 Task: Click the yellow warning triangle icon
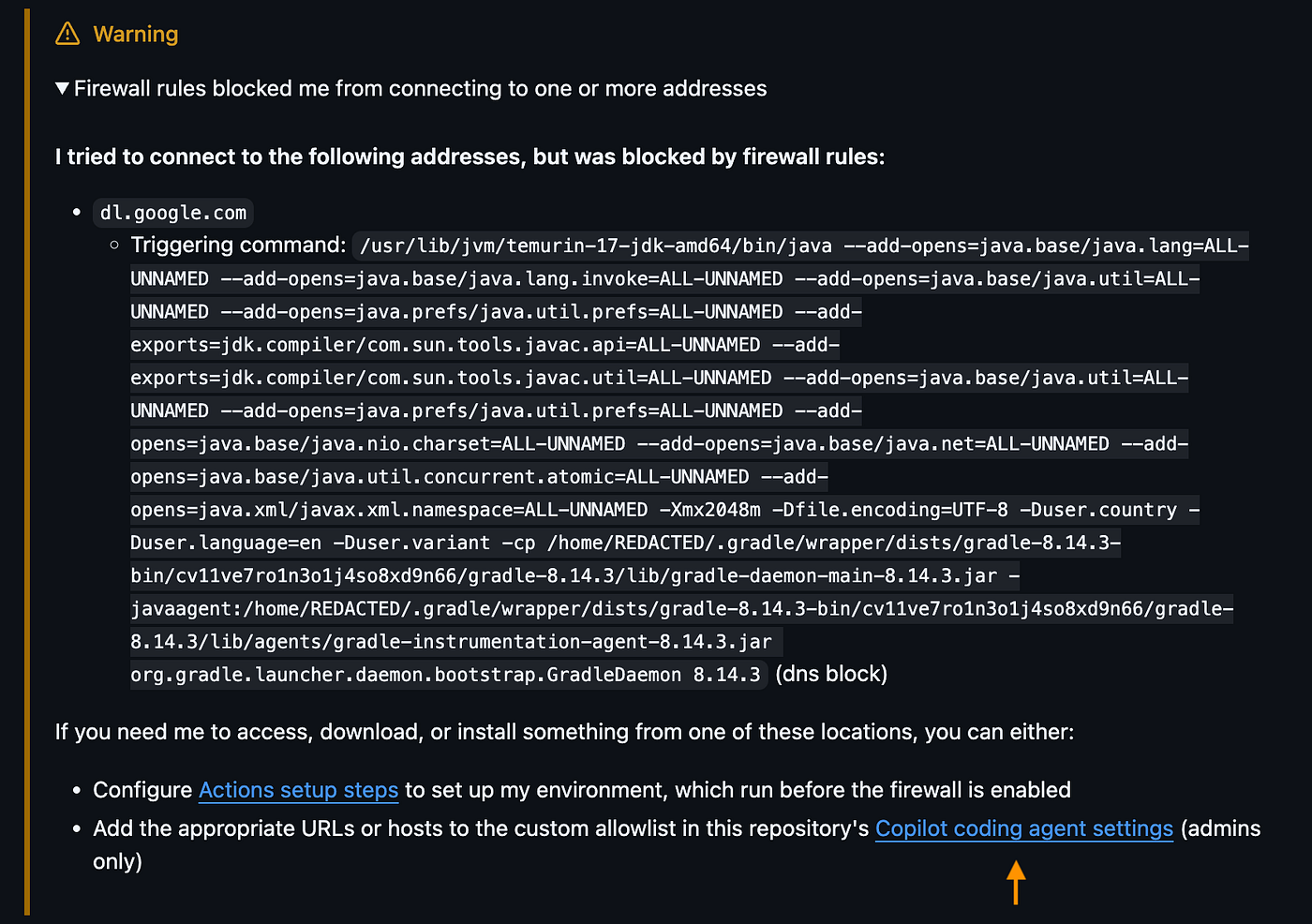coord(67,34)
